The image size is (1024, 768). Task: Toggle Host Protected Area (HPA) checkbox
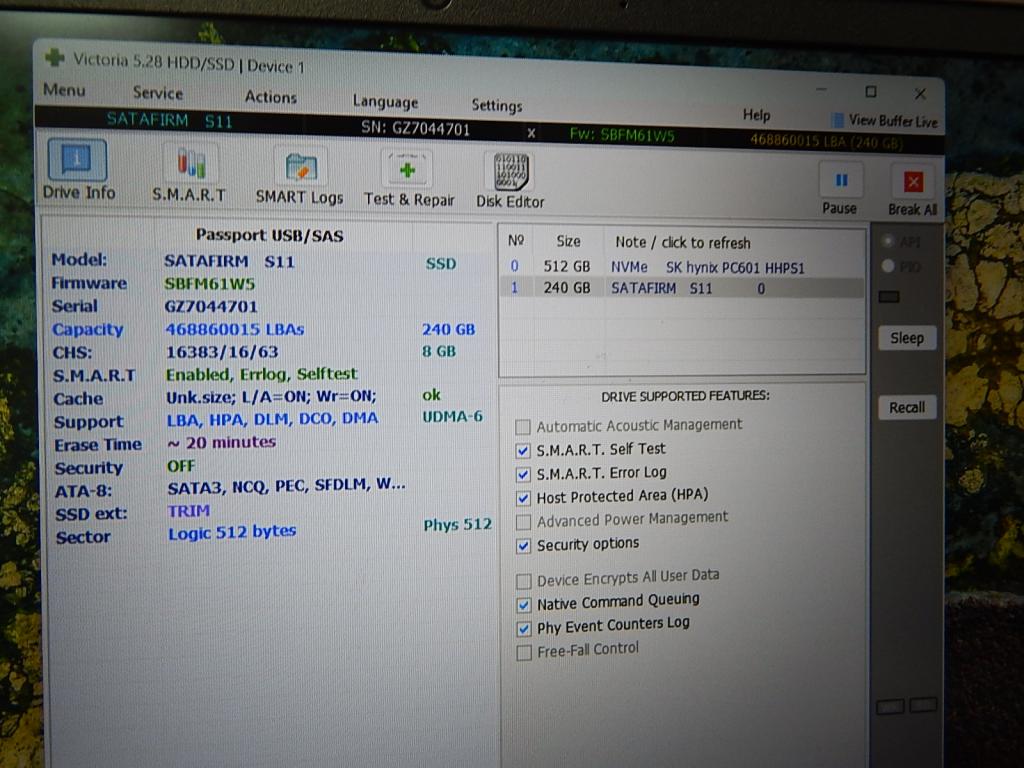523,498
